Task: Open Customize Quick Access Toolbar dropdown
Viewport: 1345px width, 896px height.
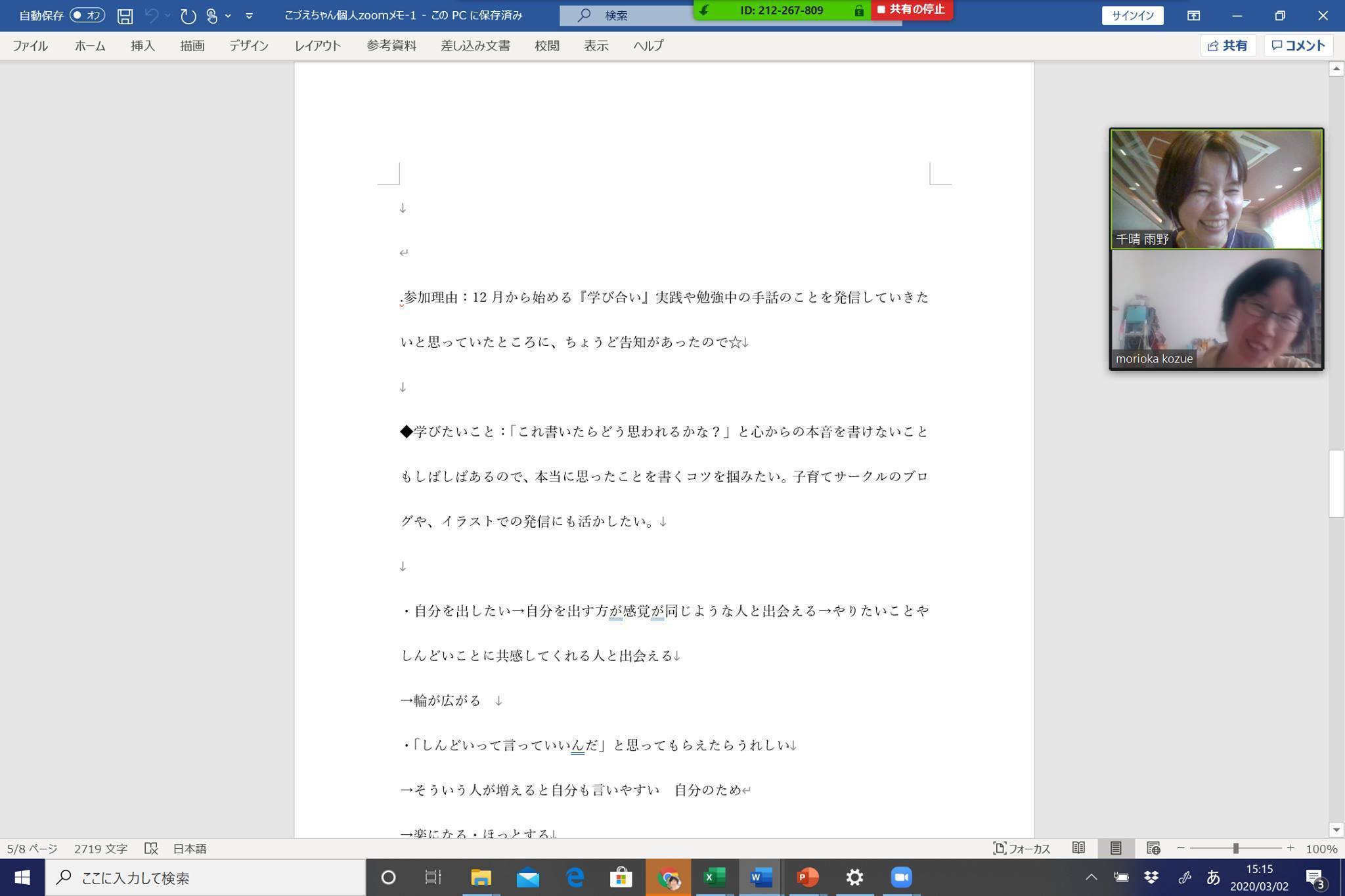Action: [250, 16]
